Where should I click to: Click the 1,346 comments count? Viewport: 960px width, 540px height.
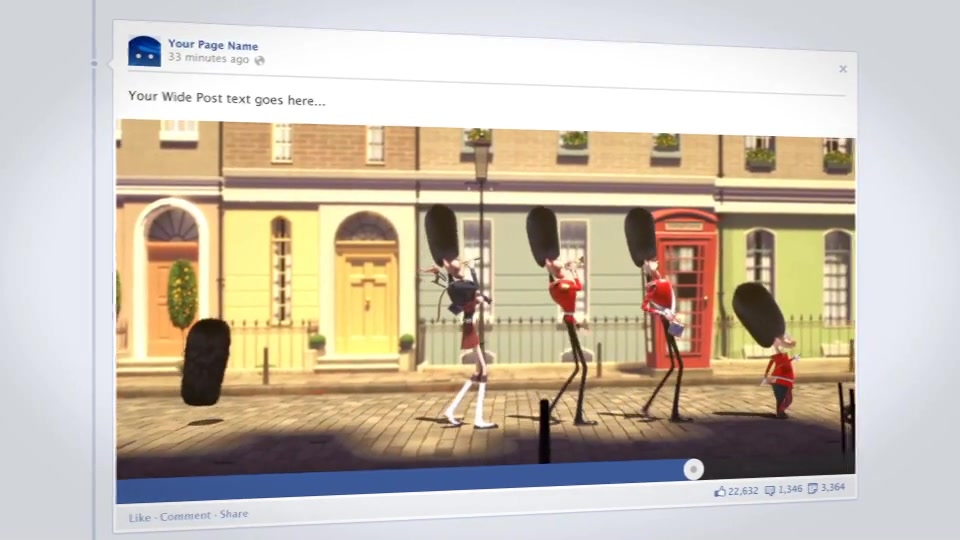coord(790,489)
